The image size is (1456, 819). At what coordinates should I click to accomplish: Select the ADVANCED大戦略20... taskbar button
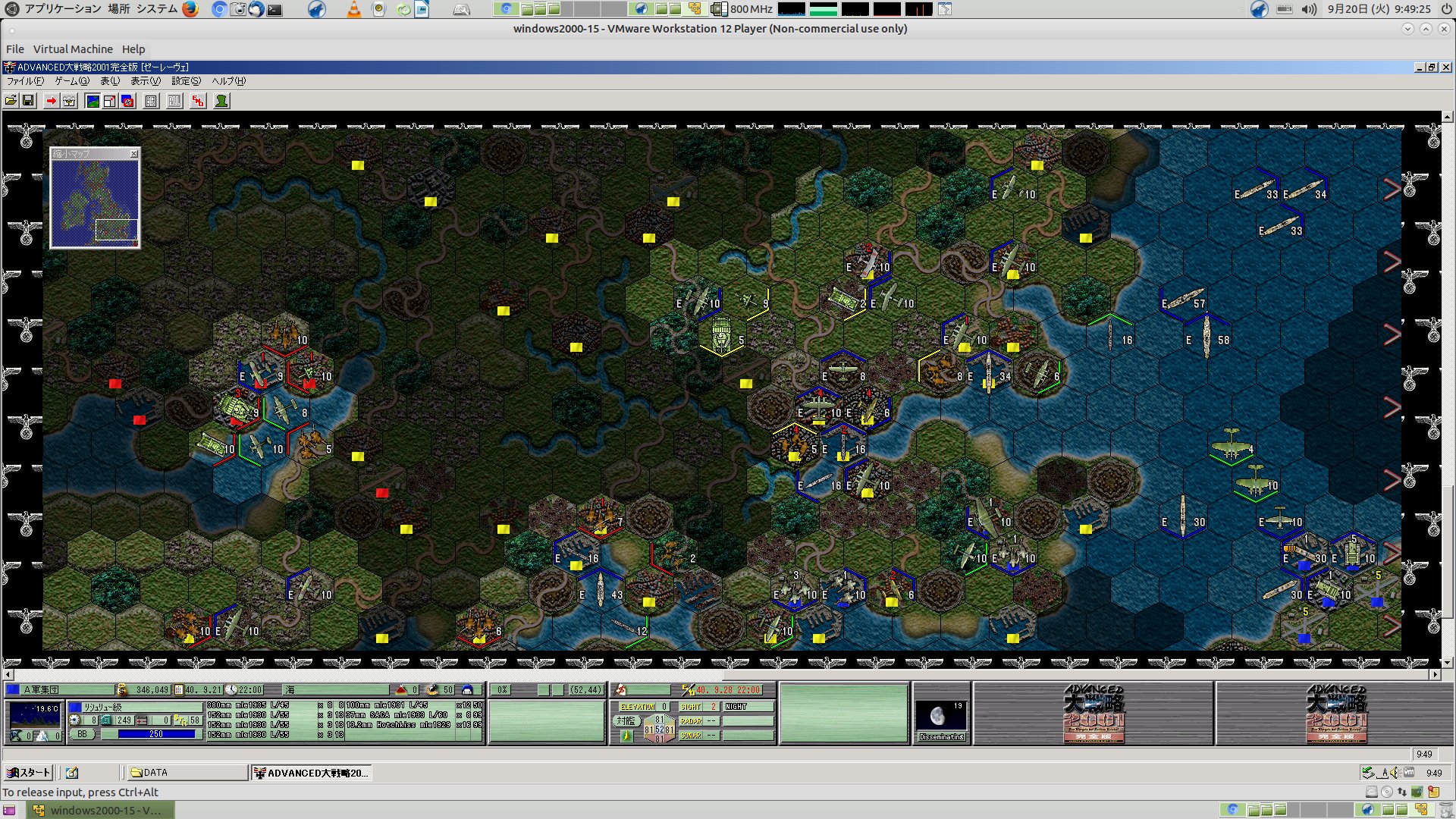(312, 773)
